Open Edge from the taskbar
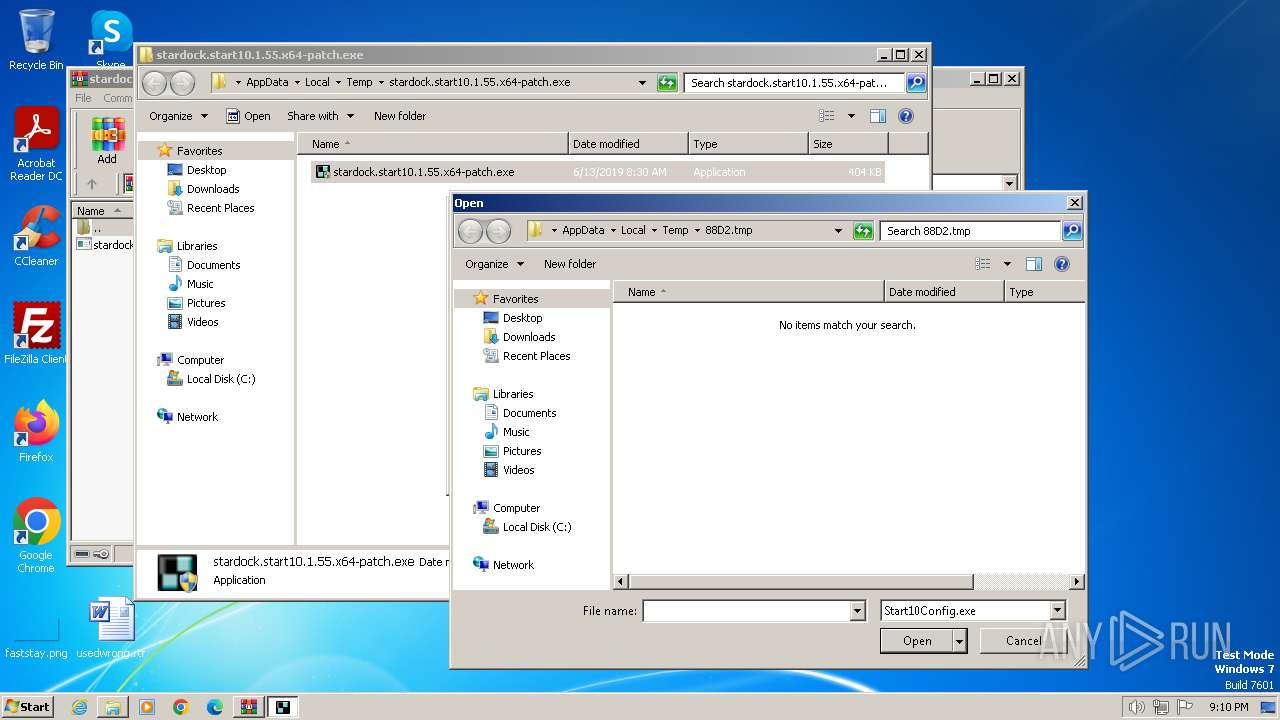 [x=215, y=707]
